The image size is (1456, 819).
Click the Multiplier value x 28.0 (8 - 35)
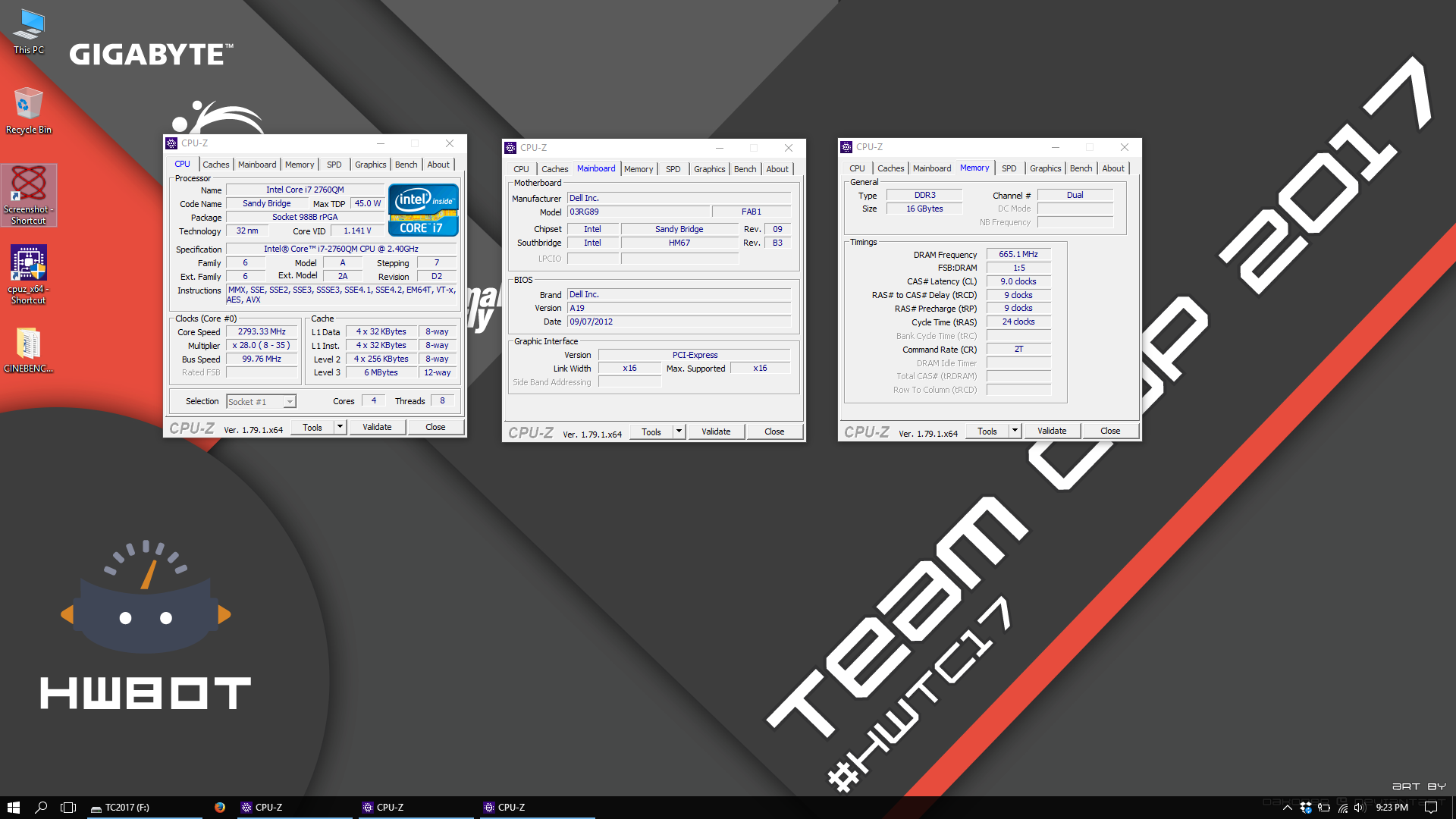tap(262, 346)
